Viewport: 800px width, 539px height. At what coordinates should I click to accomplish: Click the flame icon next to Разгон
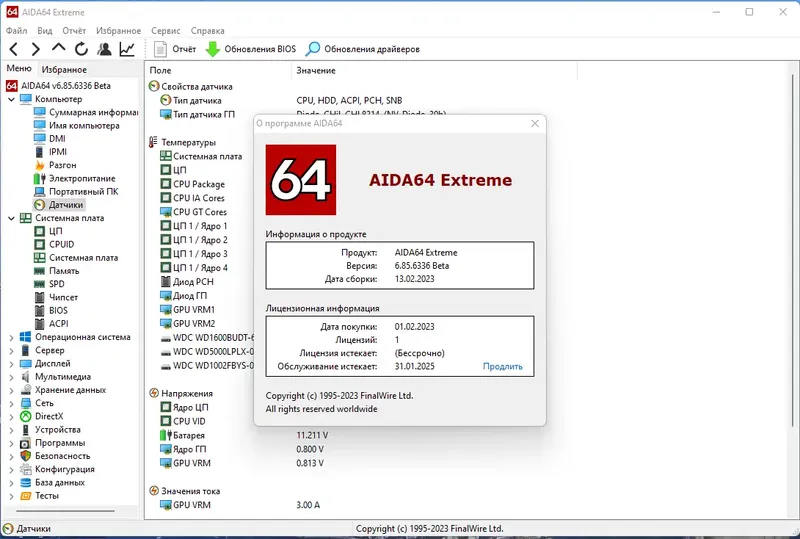click(x=40, y=165)
